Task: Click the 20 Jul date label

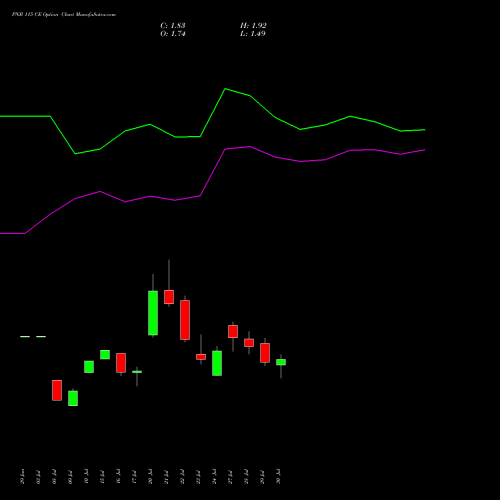Action: [150, 477]
